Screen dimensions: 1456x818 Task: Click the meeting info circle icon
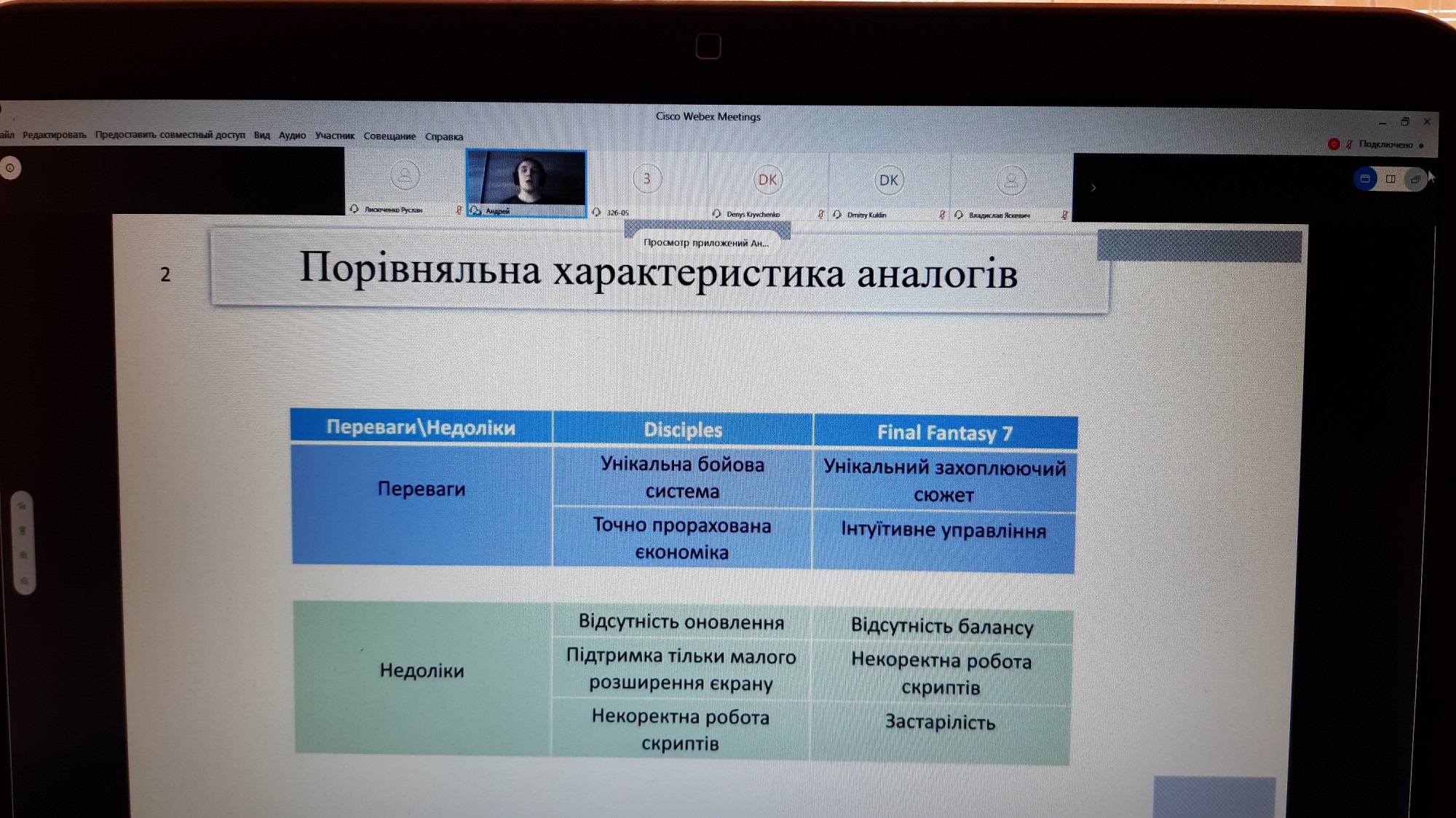click(x=10, y=168)
